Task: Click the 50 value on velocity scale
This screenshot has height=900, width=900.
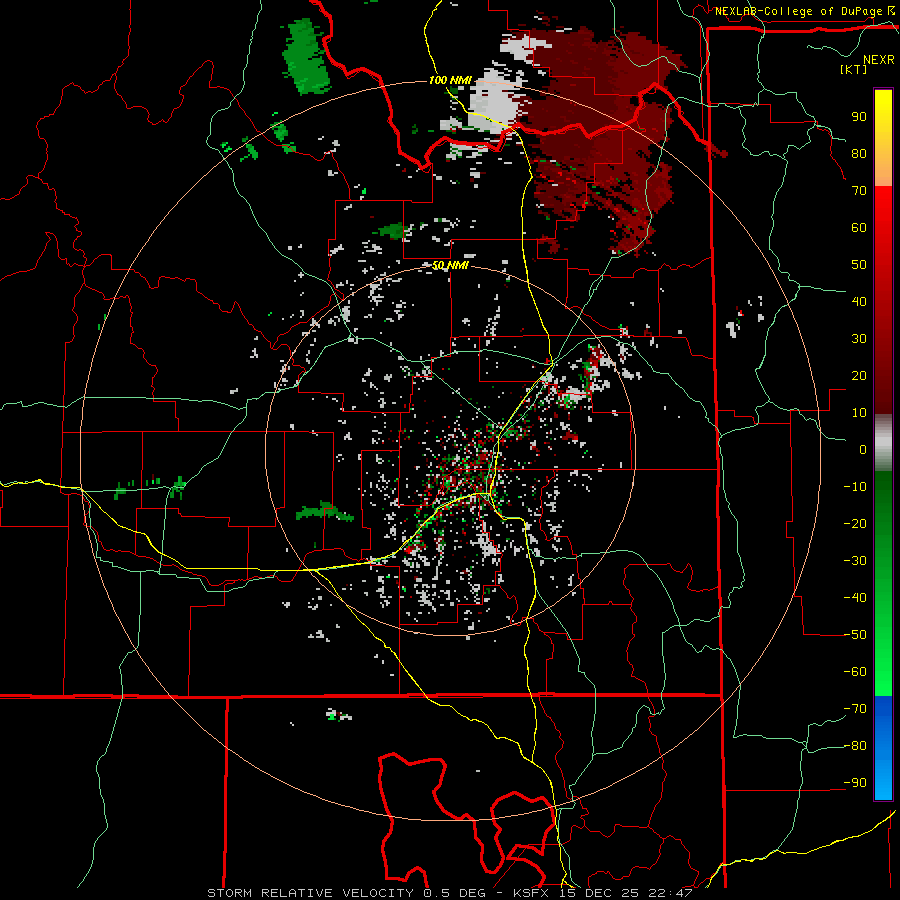Action: [x=859, y=265]
